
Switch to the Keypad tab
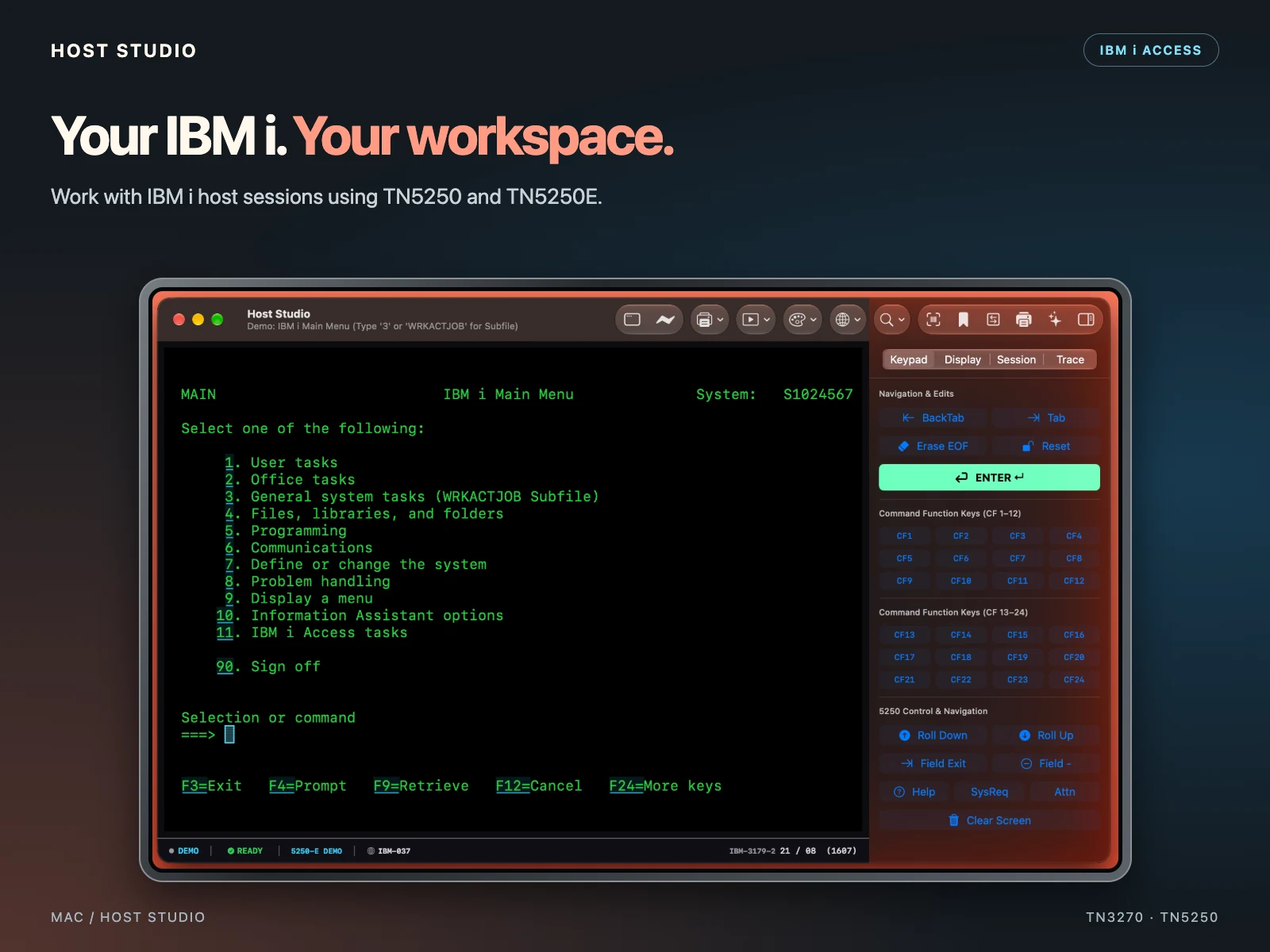(x=908, y=359)
